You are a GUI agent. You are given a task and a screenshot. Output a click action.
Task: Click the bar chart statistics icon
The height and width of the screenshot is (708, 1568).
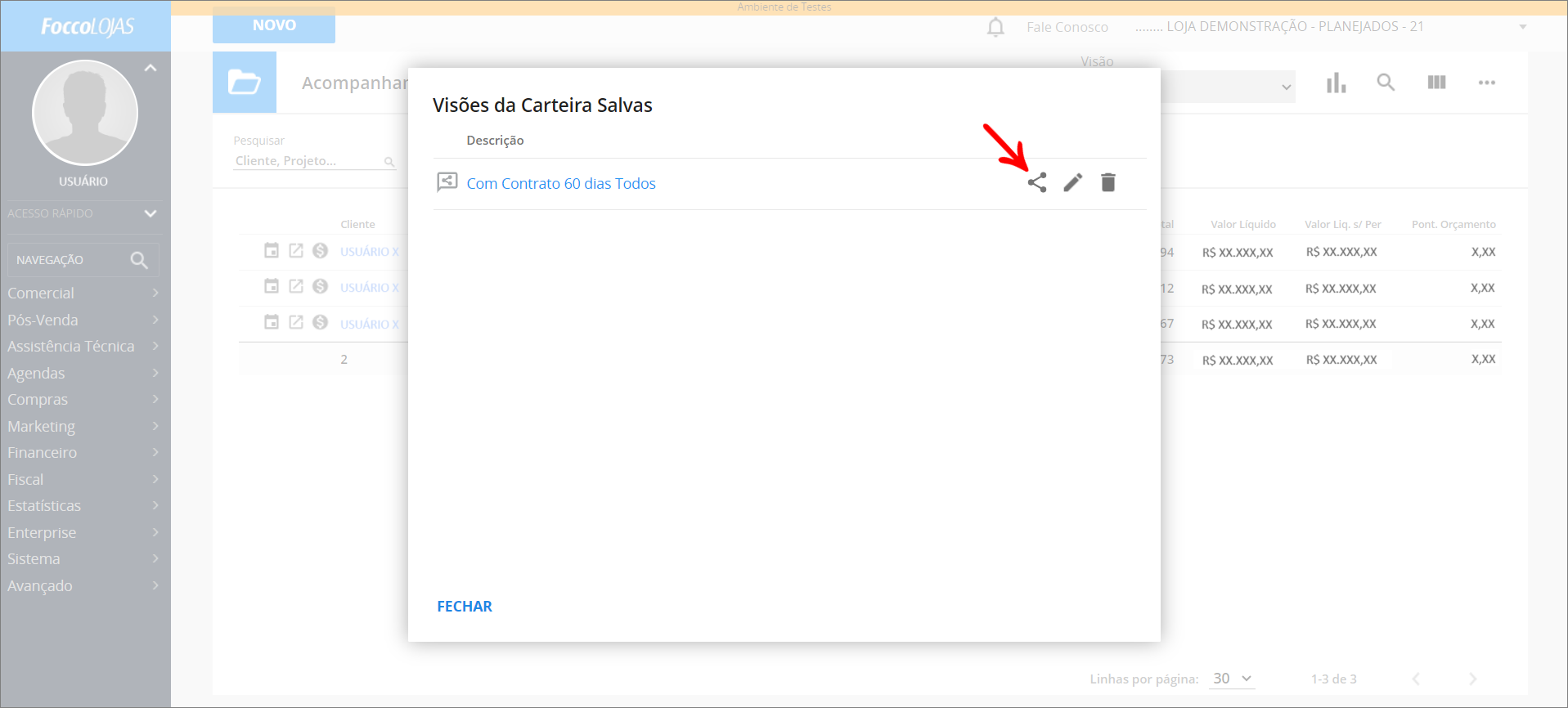point(1337,83)
